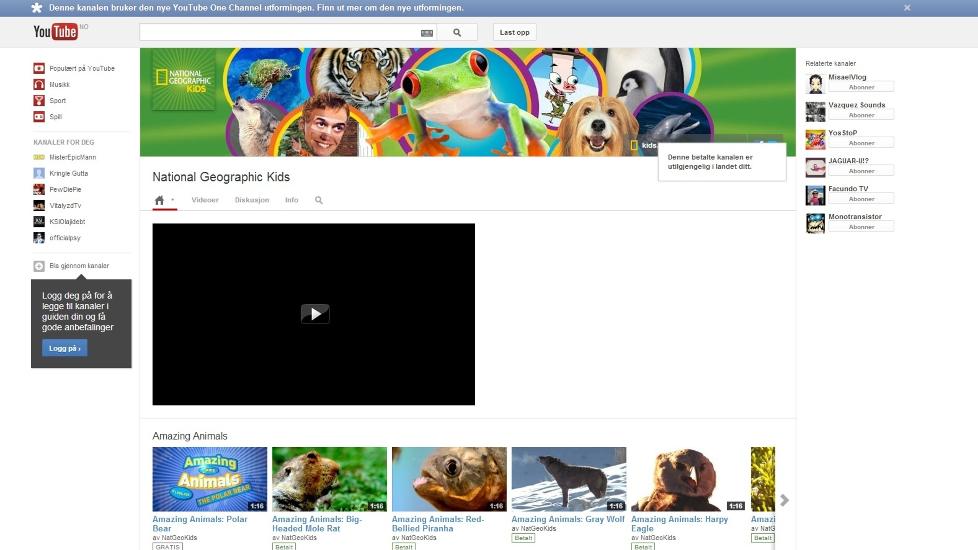Dismiss the One Channel notification banner
Screen dimensions: 978x550
pyautogui.click(x=907, y=8)
